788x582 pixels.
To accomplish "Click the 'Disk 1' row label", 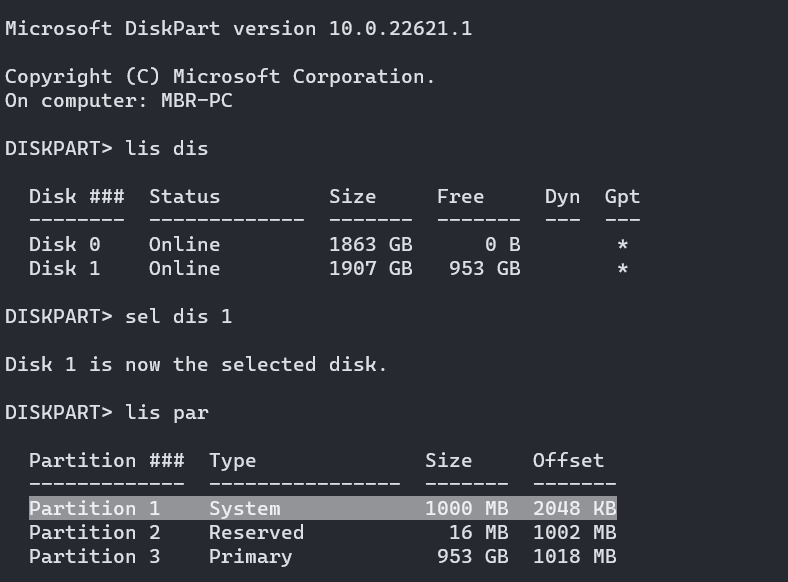I will point(65,268).
